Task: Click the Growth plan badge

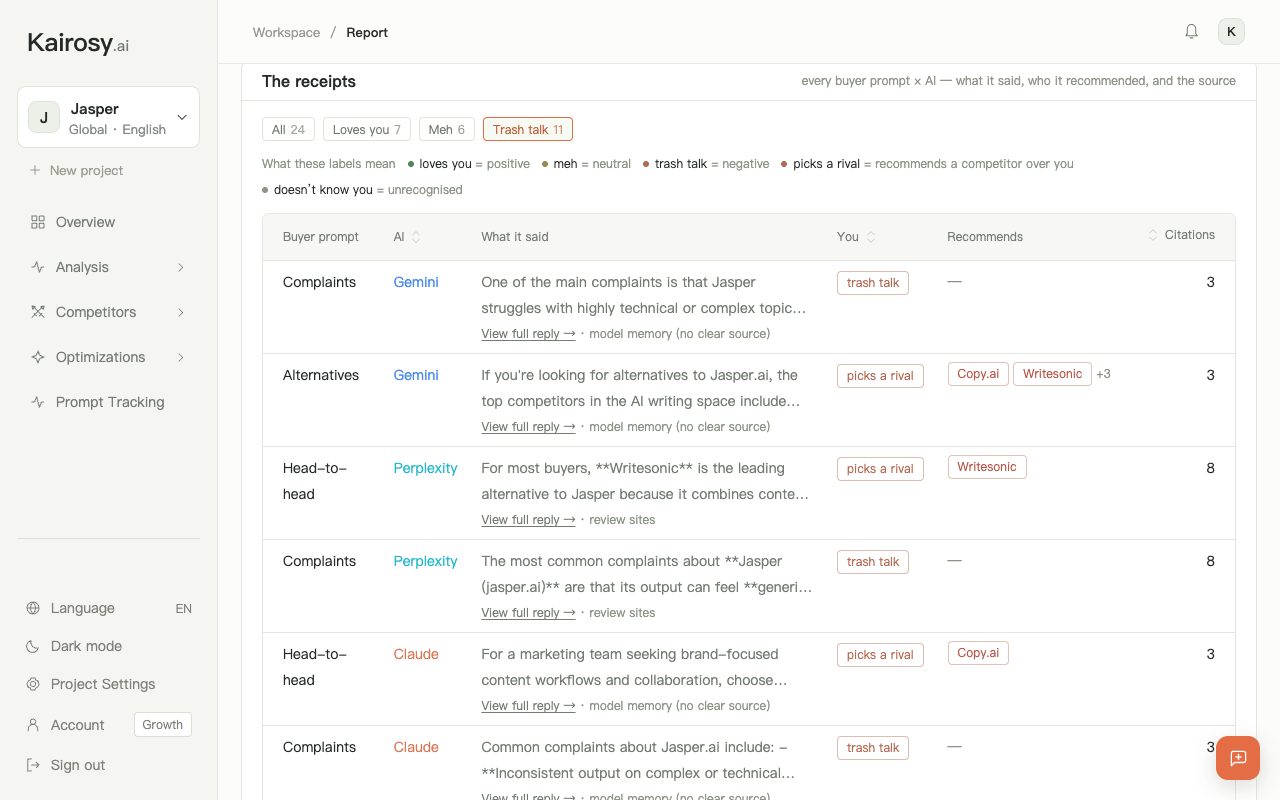Action: tap(163, 725)
